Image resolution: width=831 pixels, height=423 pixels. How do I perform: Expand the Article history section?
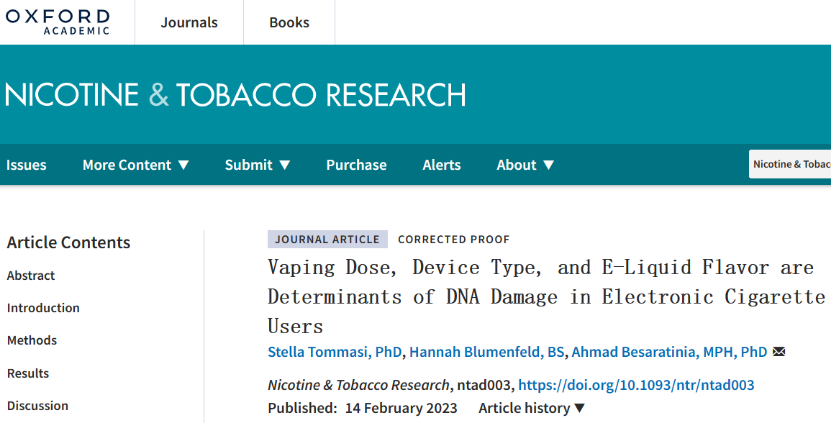[x=532, y=408]
